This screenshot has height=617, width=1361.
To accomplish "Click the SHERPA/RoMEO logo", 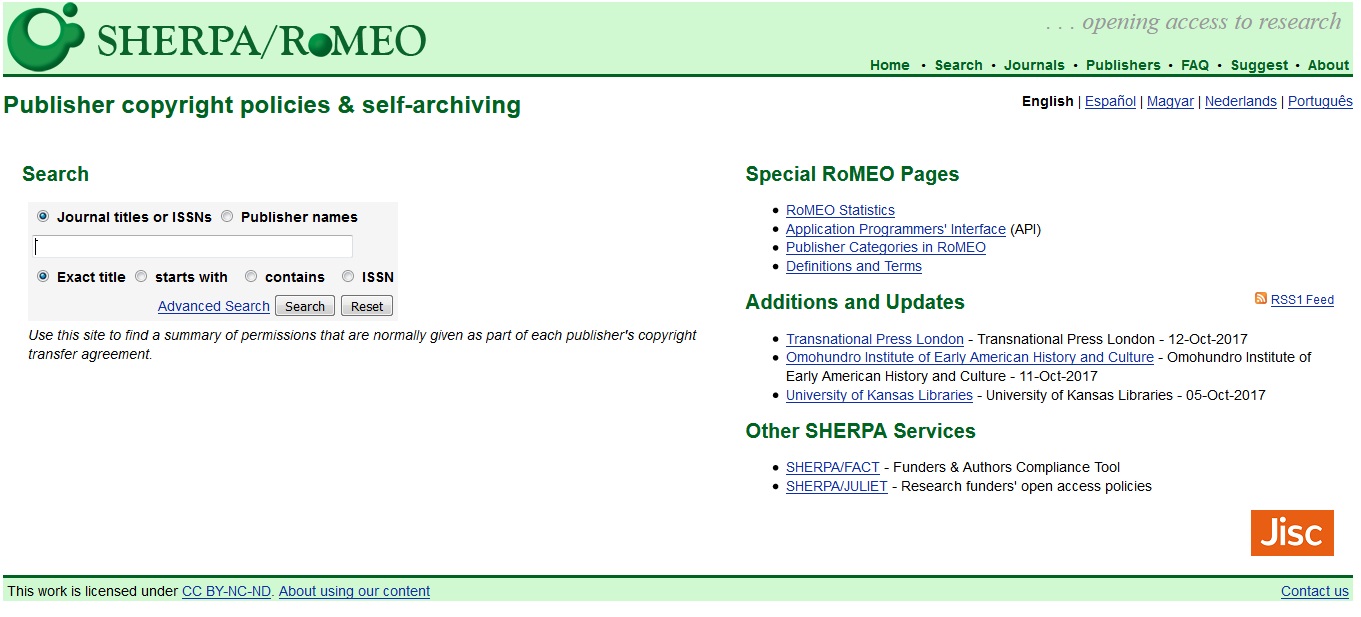I will coord(216,37).
